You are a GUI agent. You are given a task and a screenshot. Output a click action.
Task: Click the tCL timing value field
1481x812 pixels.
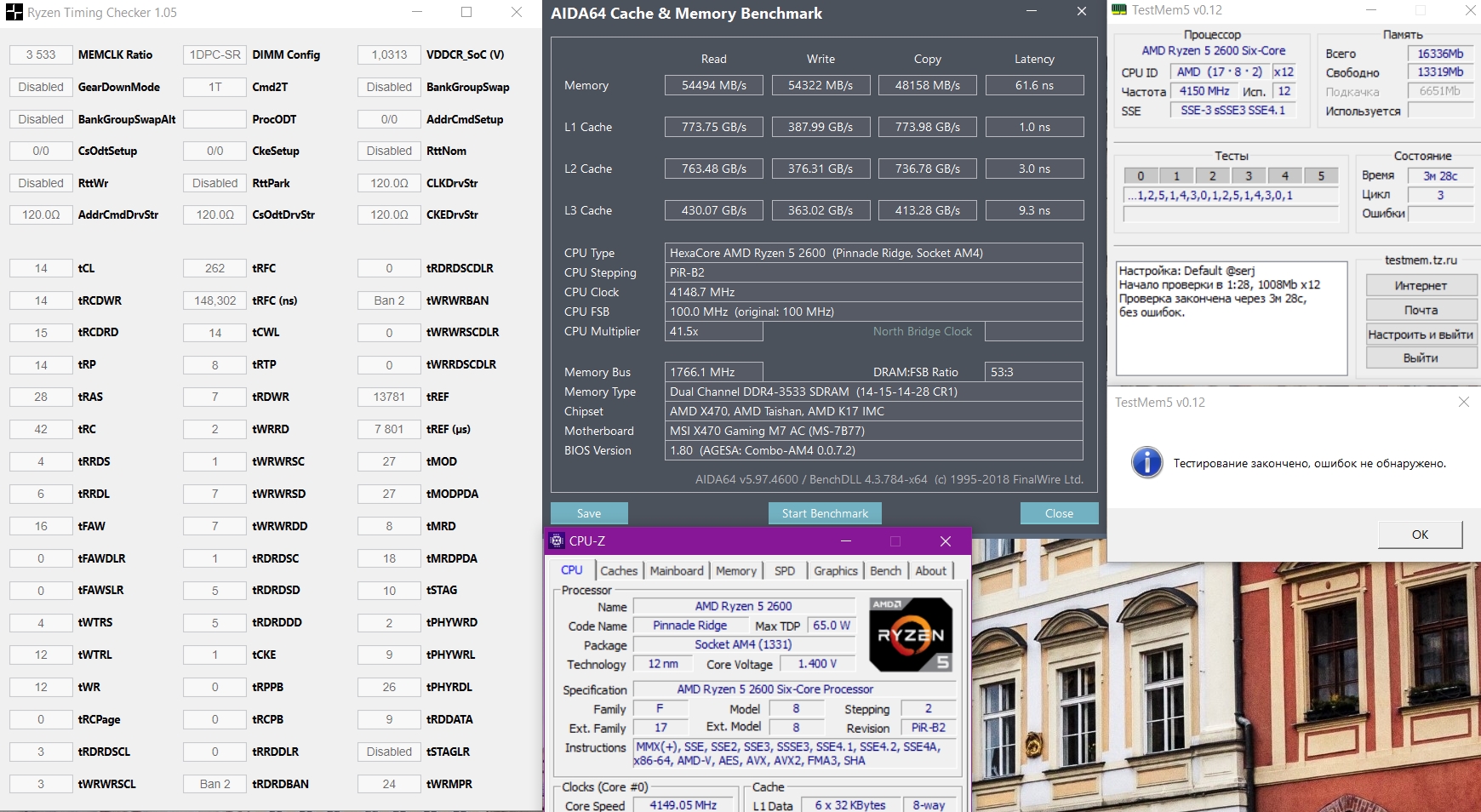point(41,268)
